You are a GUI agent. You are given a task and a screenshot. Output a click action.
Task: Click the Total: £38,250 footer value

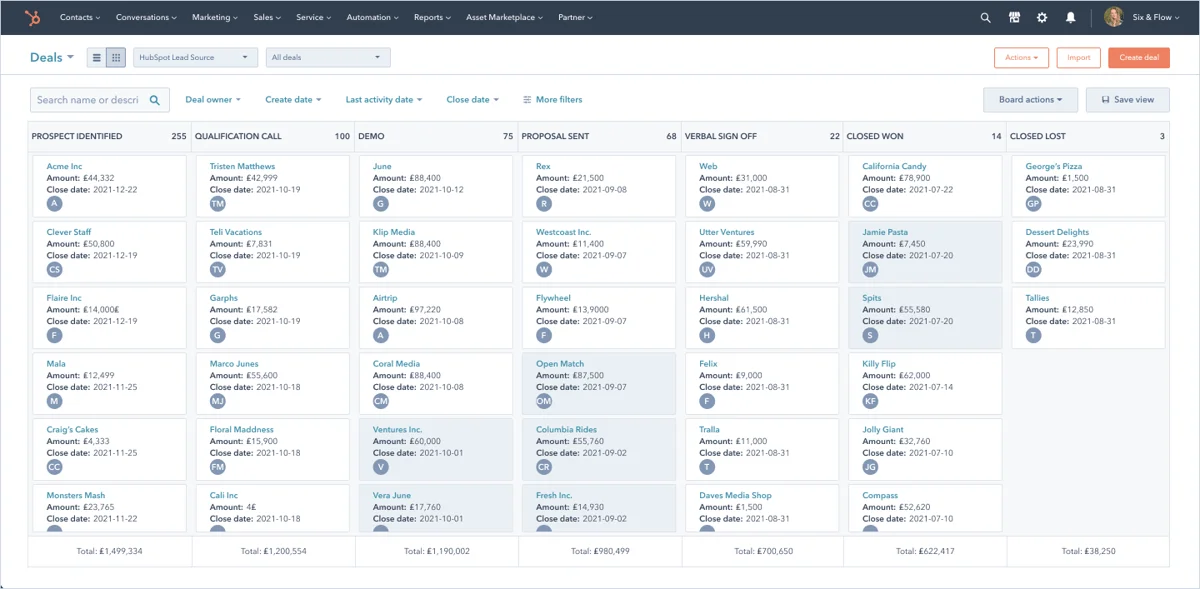pos(1088,551)
